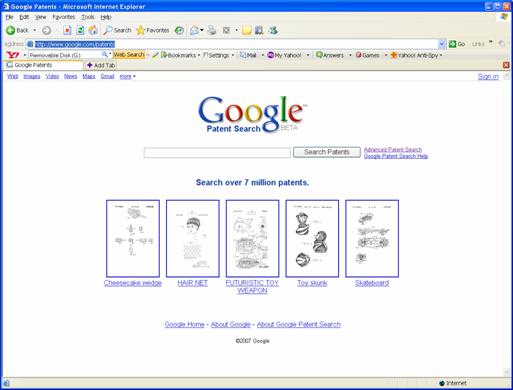Screen dimensions: 513x390
Task: Open Yahoo Bookmarks button
Action: click(x=178, y=55)
